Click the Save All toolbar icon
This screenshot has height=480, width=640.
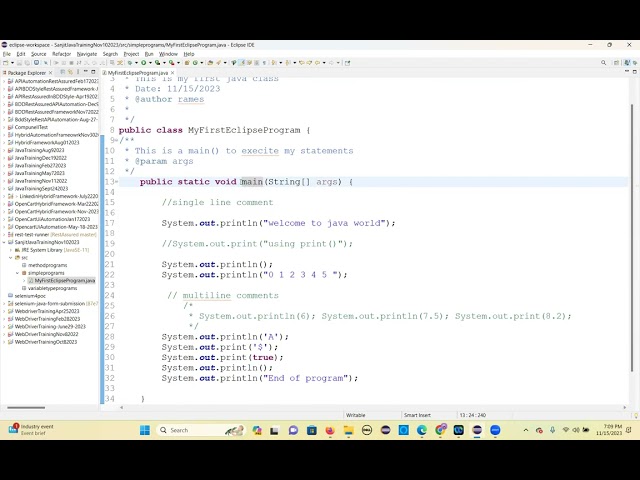click(x=27, y=63)
